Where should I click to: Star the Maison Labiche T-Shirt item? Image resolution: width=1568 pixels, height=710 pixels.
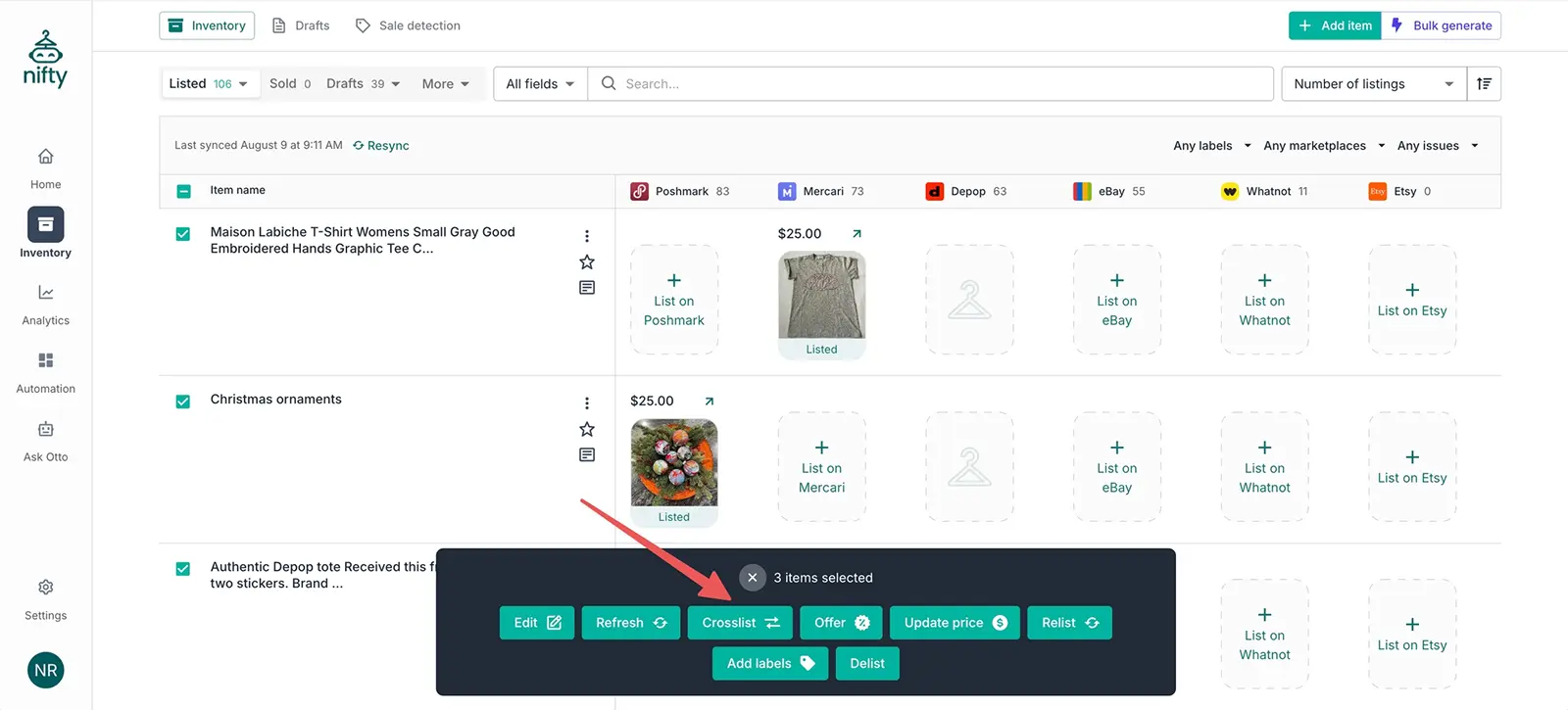587,262
